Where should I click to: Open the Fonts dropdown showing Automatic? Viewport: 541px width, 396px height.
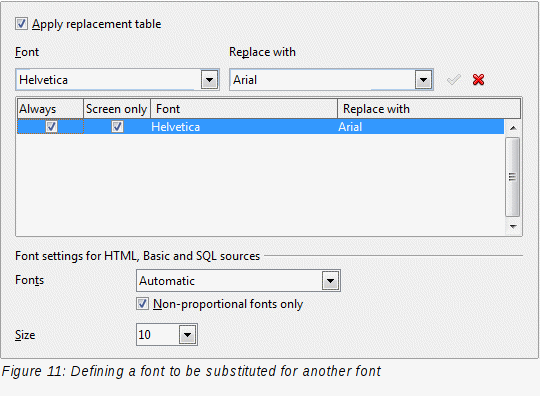click(331, 281)
